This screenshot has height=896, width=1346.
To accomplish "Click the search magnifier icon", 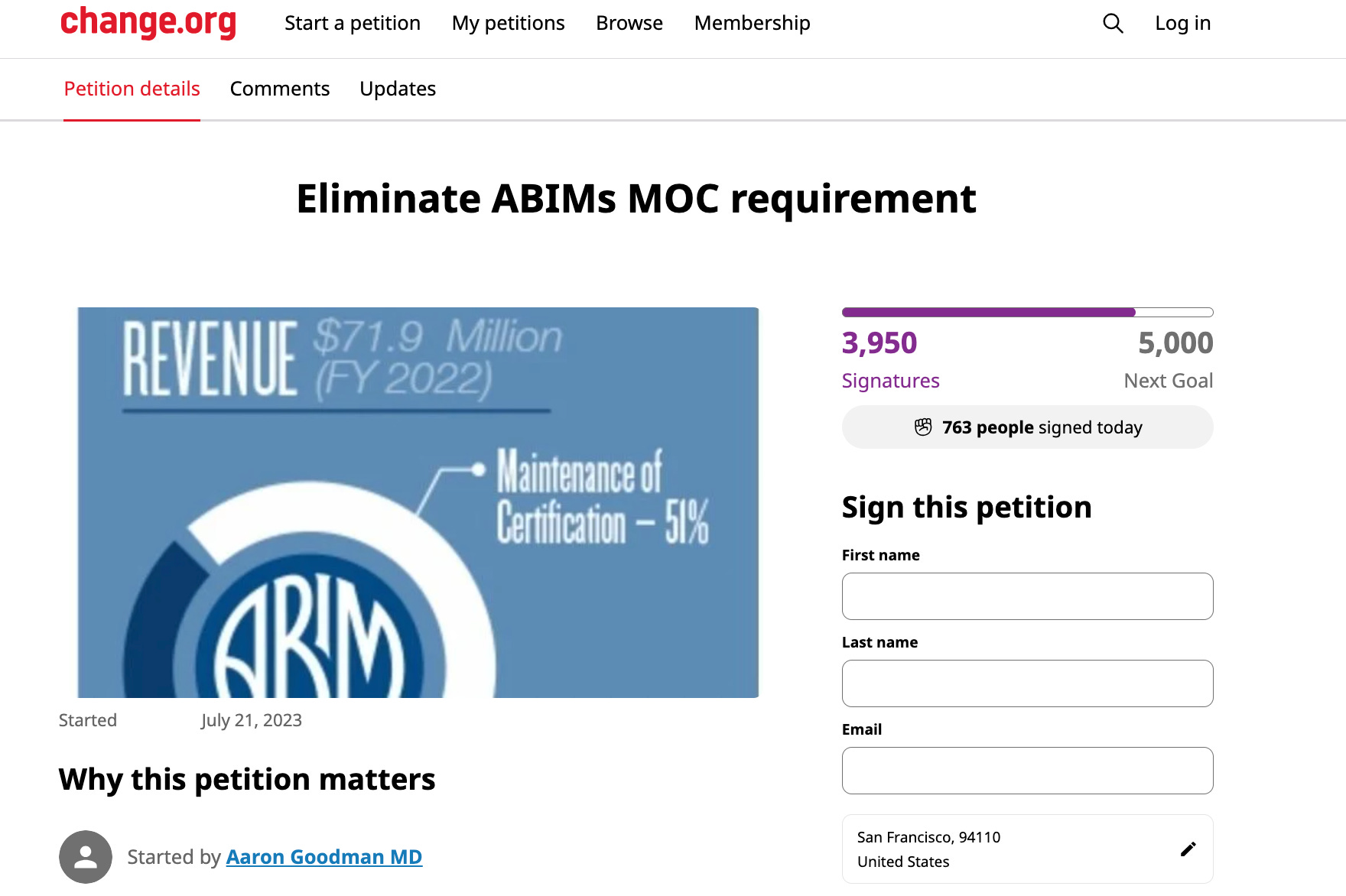I will coord(1113,24).
